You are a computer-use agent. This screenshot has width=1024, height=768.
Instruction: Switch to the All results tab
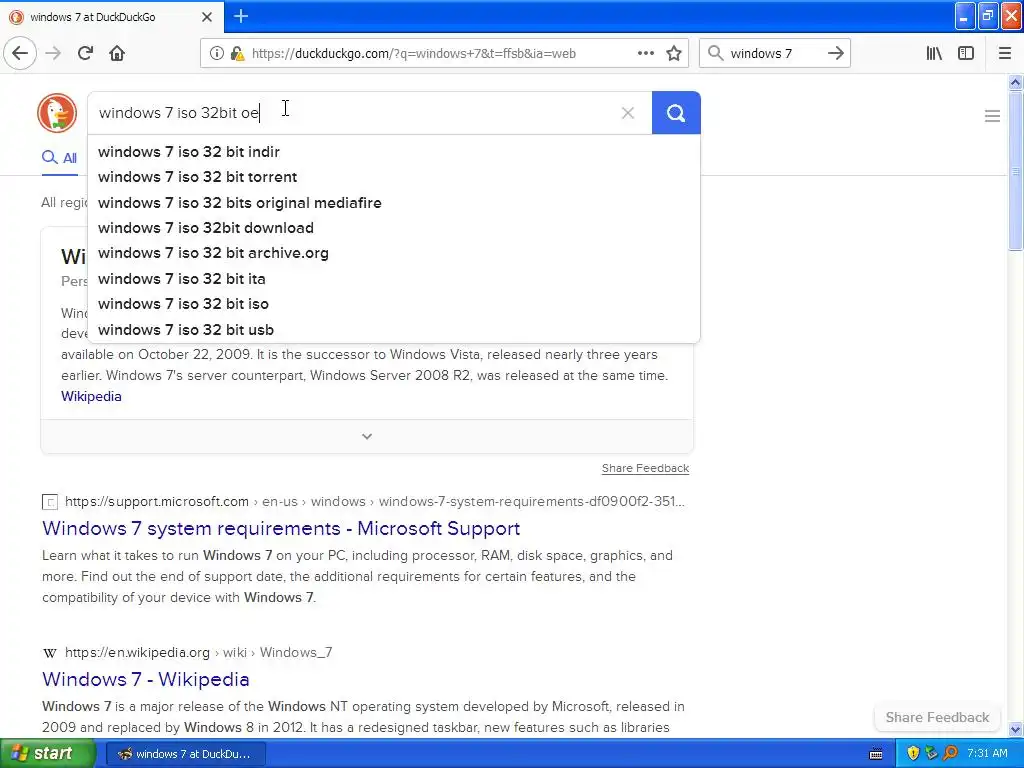tap(59, 158)
